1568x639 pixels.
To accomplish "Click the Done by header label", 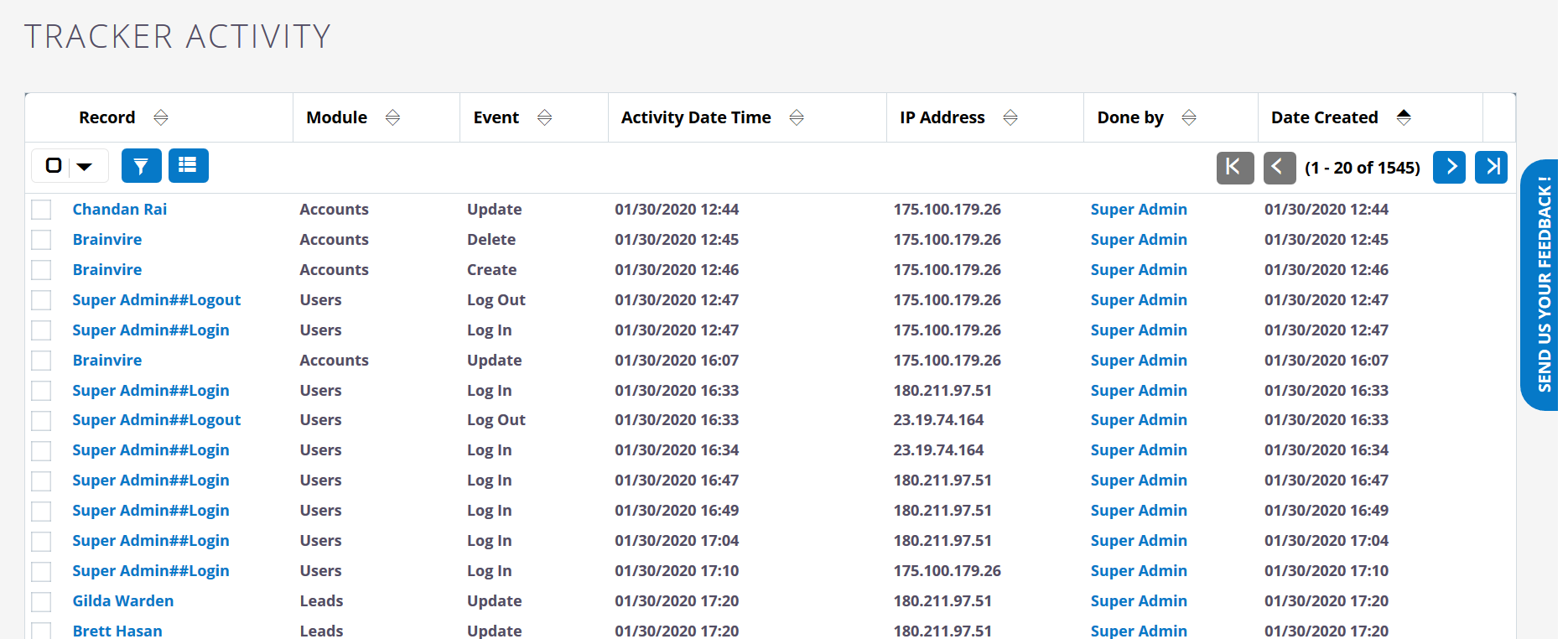I will pos(1130,117).
